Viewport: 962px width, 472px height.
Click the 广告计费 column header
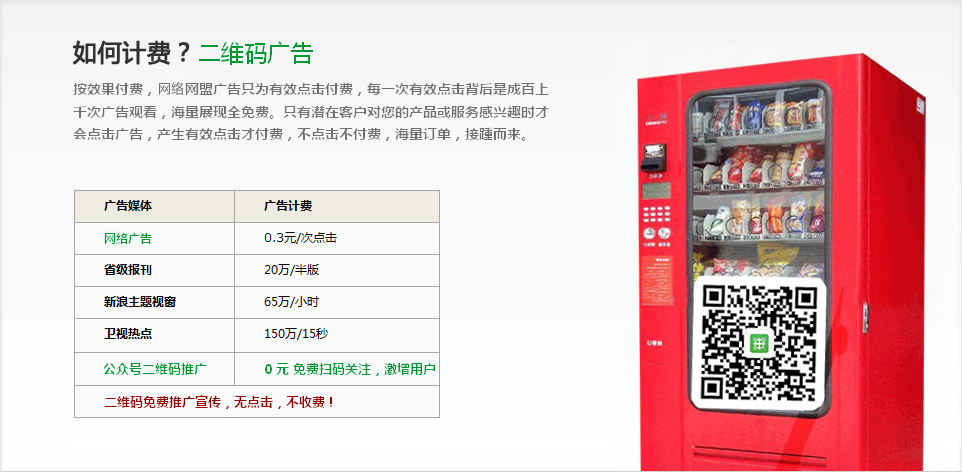(288, 206)
